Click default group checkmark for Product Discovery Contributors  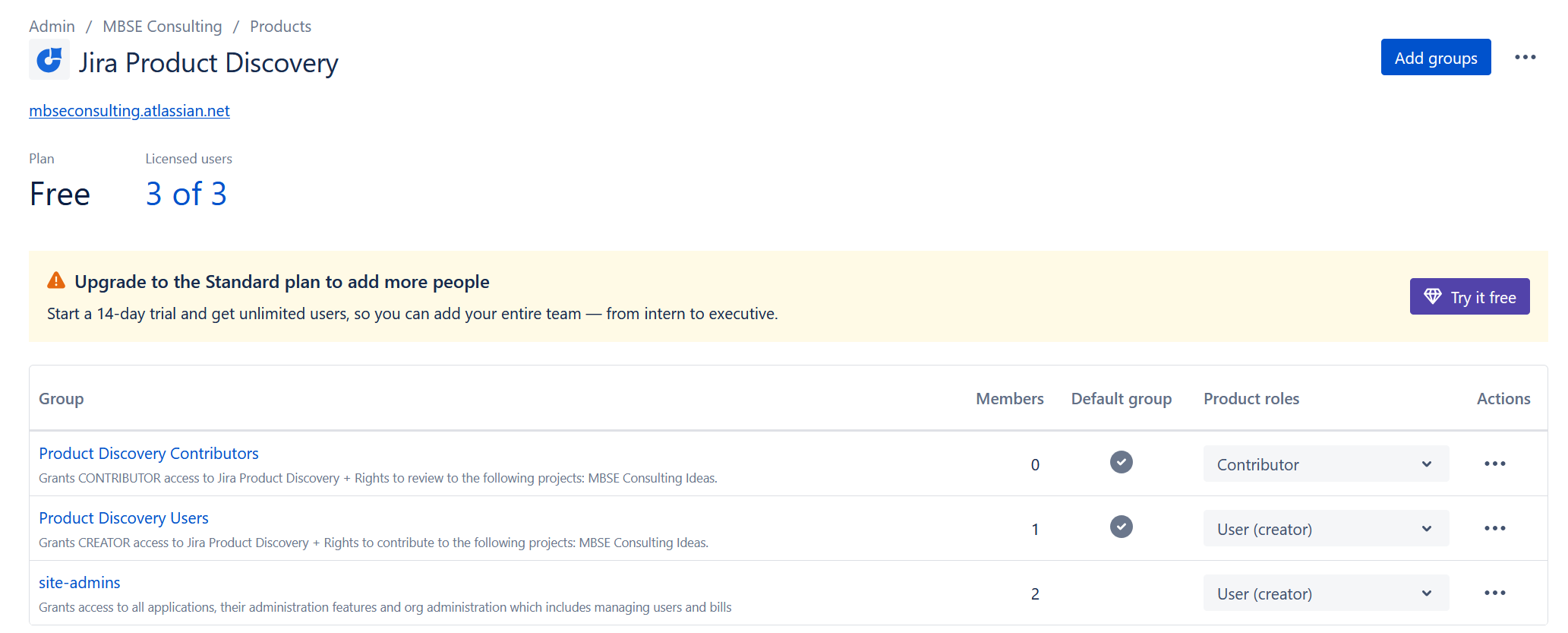click(x=1121, y=462)
